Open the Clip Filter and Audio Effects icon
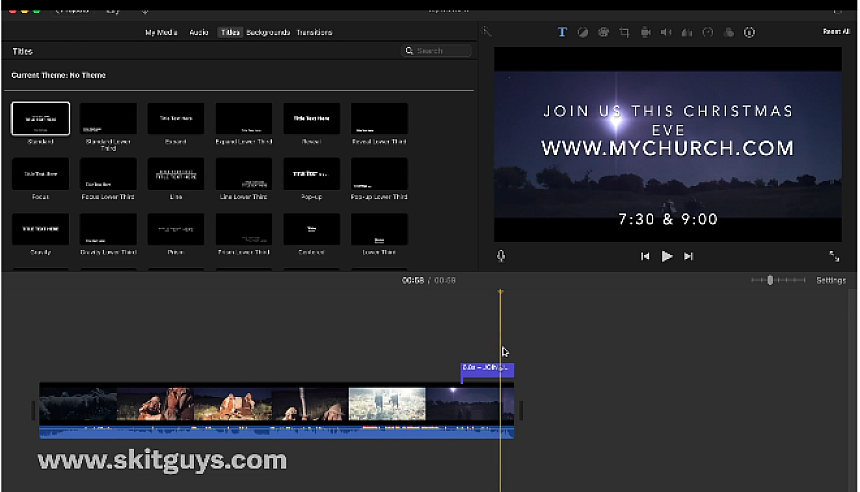Image resolution: width=860 pixels, height=492 pixels. [729, 32]
